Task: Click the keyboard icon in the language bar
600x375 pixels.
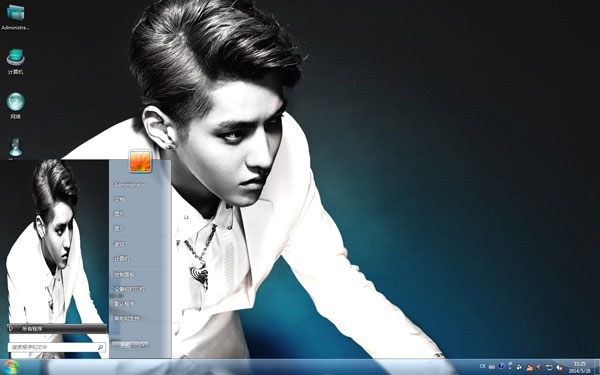Action: 492,367
